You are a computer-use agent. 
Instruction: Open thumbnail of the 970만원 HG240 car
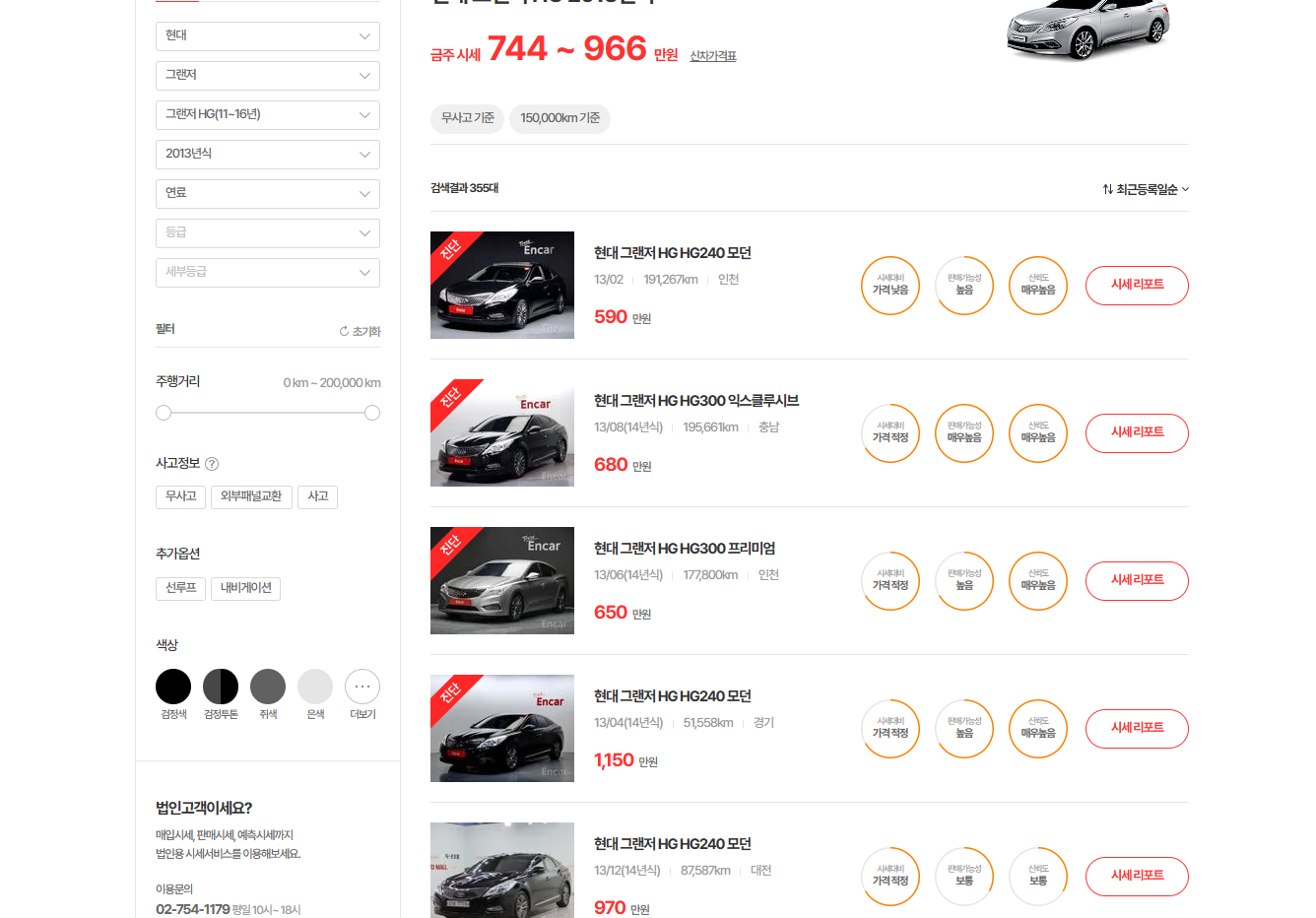[502, 870]
